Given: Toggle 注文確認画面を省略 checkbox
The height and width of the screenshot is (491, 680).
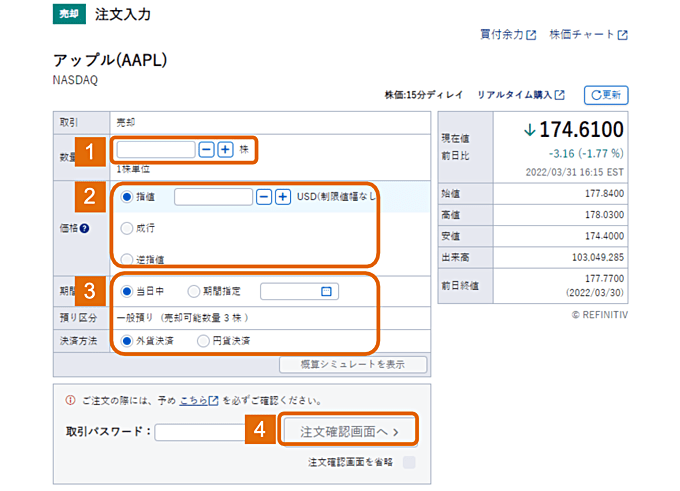Looking at the screenshot, I should click(x=409, y=462).
